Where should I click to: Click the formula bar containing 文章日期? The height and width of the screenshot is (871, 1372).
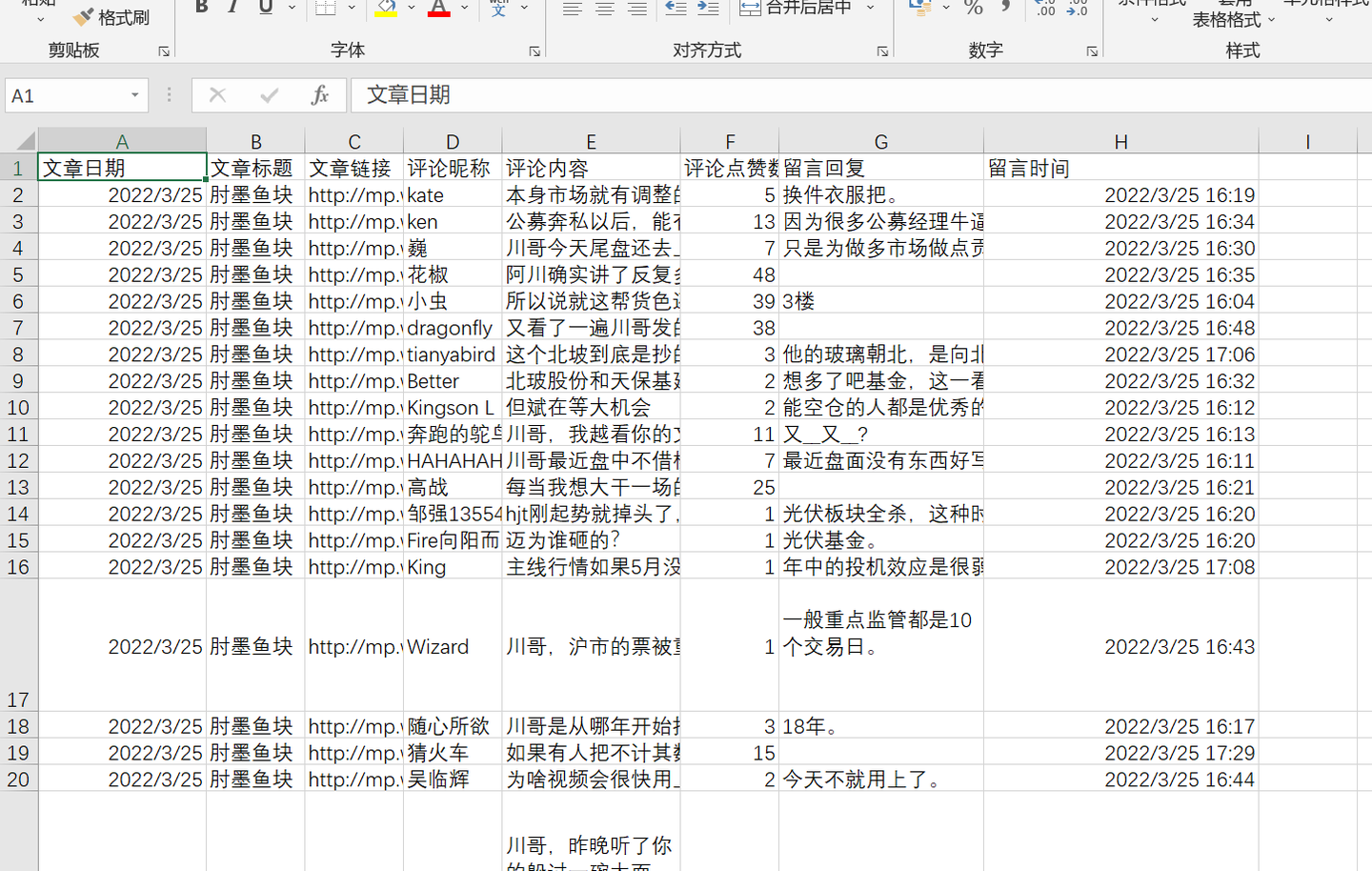(x=861, y=95)
